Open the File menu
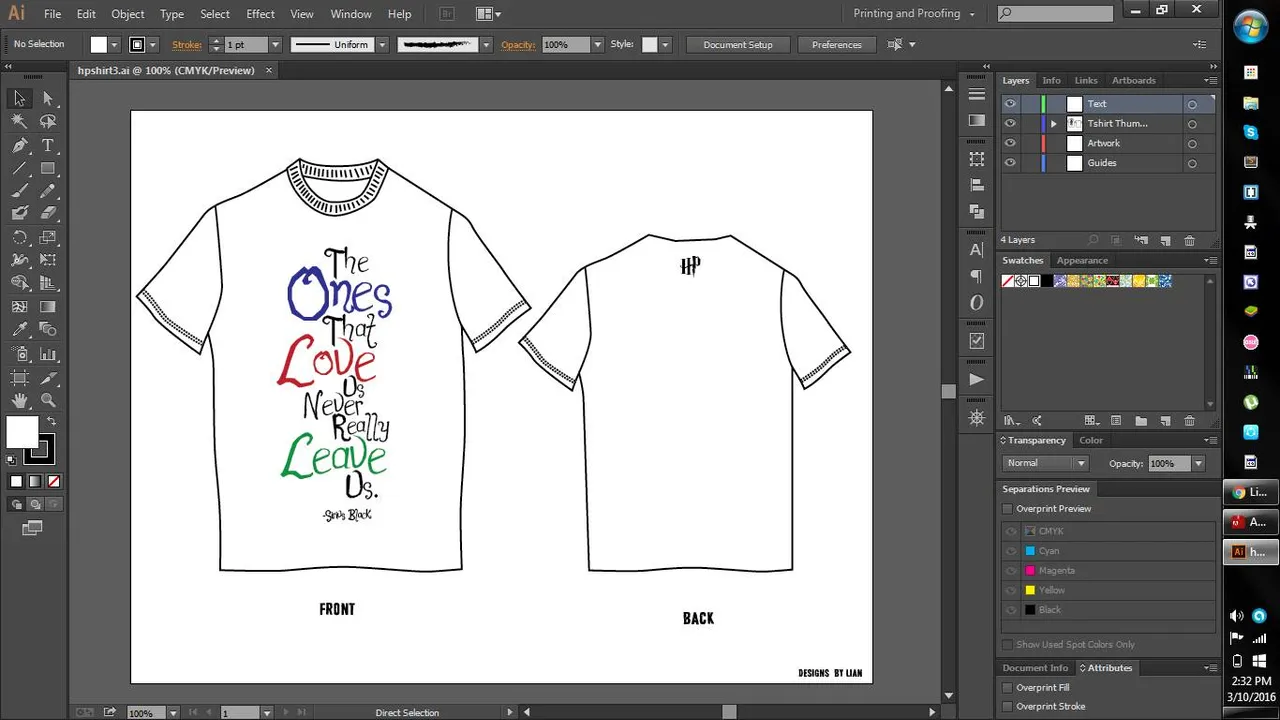The width and height of the screenshot is (1280, 720). pyautogui.click(x=52, y=14)
